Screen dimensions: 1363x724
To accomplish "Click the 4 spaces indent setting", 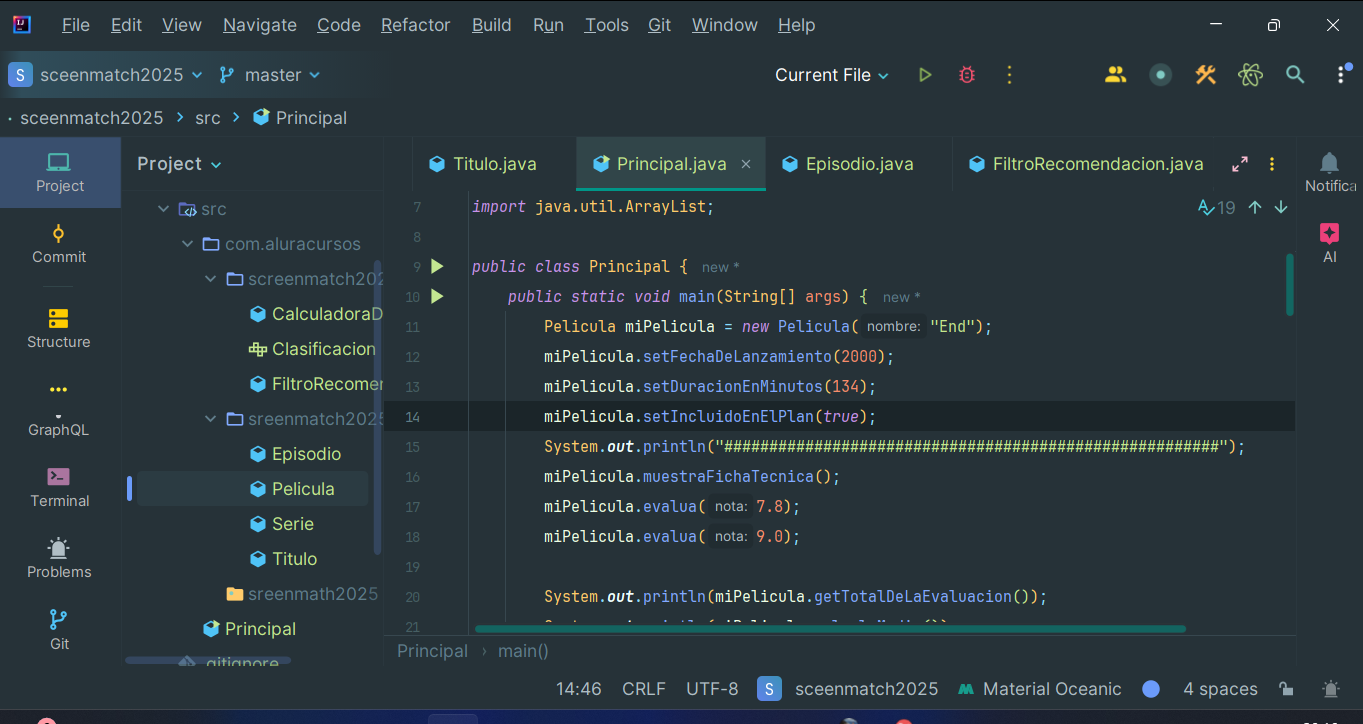I will coord(1220,689).
